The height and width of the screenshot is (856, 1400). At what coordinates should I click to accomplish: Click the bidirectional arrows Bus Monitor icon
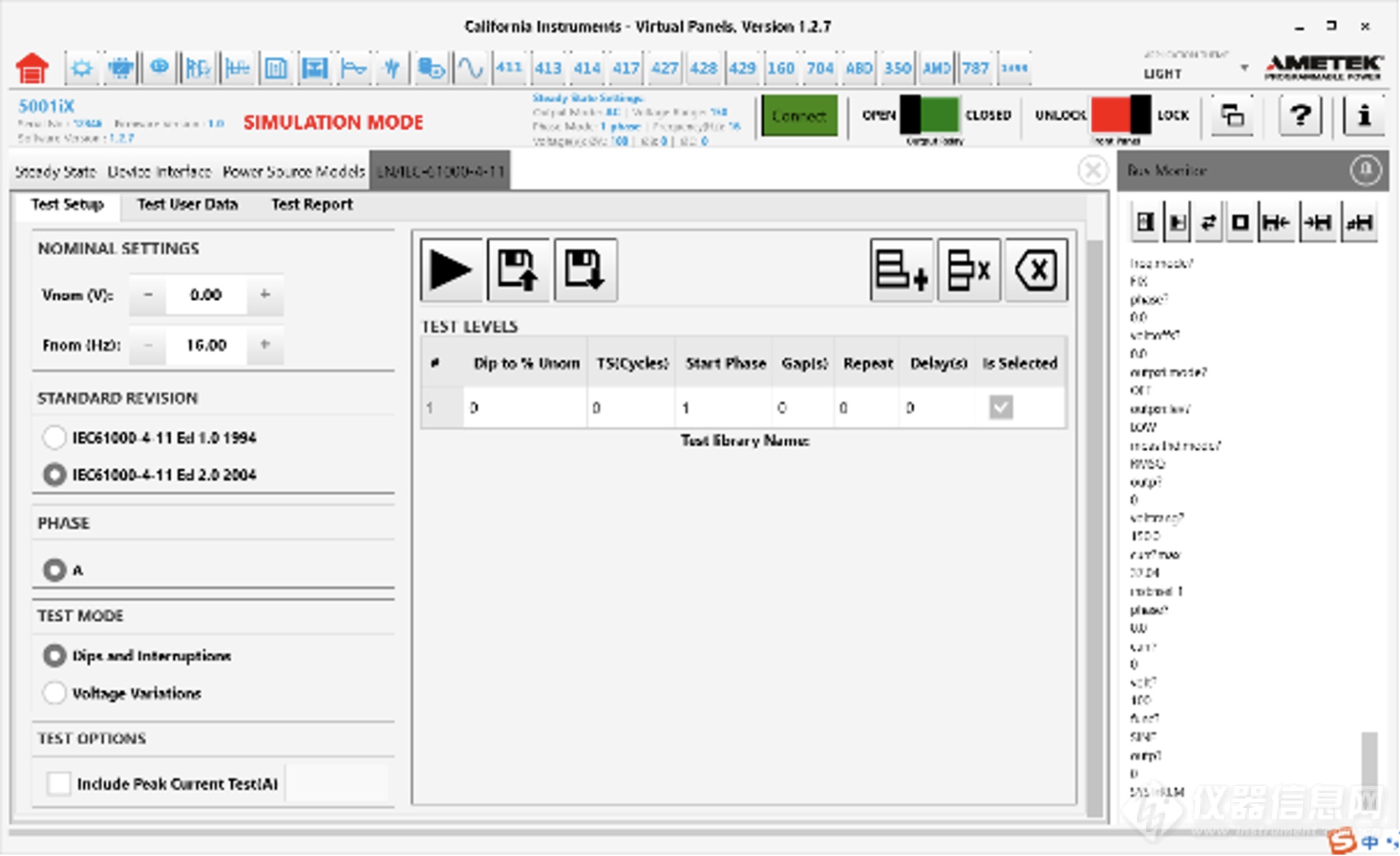pos(1208,222)
